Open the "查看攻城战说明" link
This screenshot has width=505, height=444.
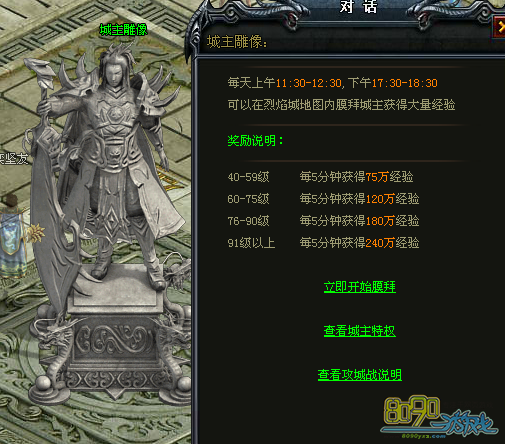[360, 375]
